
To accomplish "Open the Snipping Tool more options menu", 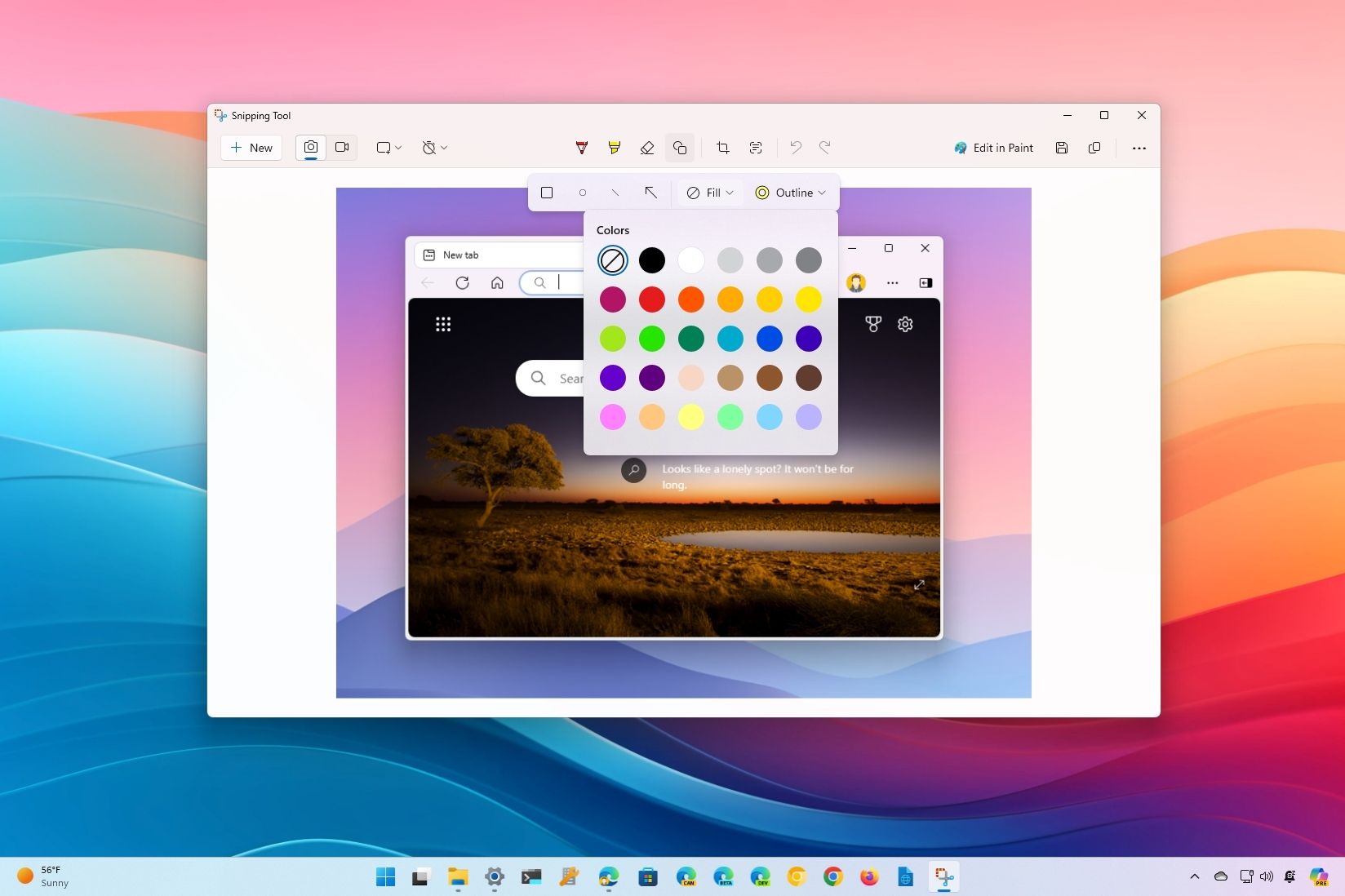I will pos(1139,148).
